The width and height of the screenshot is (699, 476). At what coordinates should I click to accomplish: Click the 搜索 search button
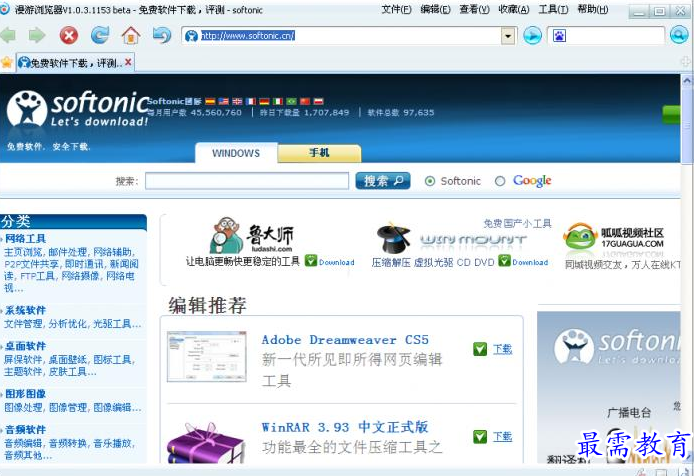(x=383, y=181)
